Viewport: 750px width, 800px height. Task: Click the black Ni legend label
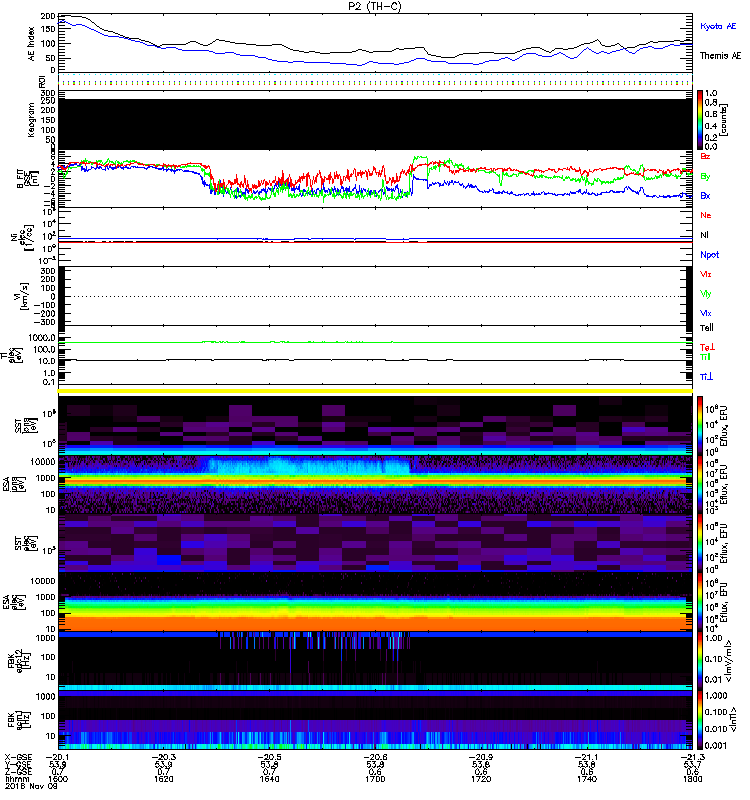pos(704,235)
